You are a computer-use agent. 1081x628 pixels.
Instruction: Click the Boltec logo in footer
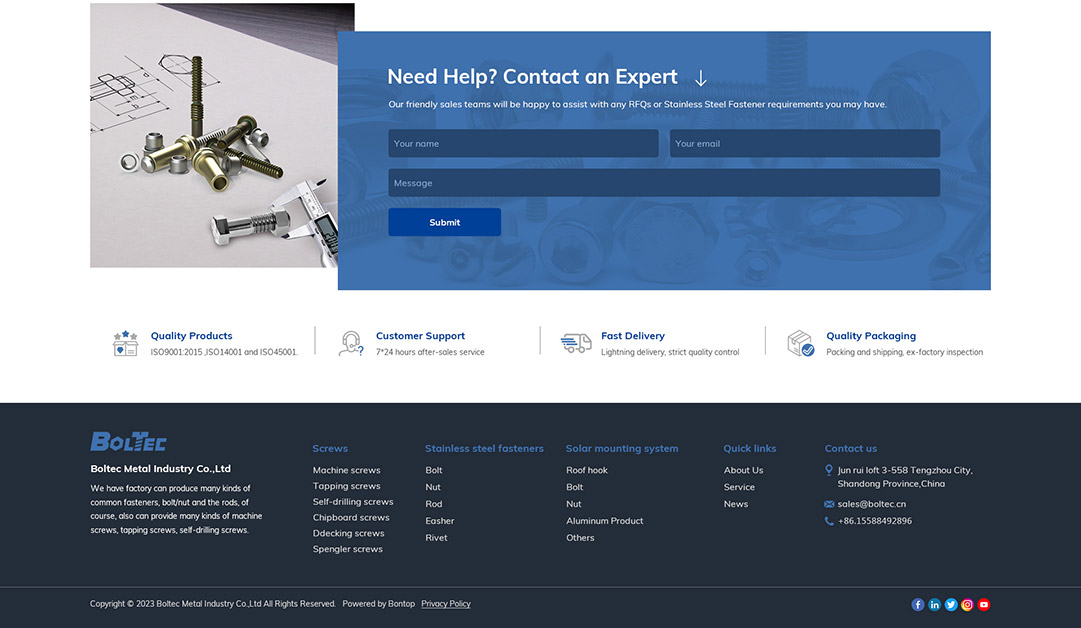pyautogui.click(x=129, y=441)
